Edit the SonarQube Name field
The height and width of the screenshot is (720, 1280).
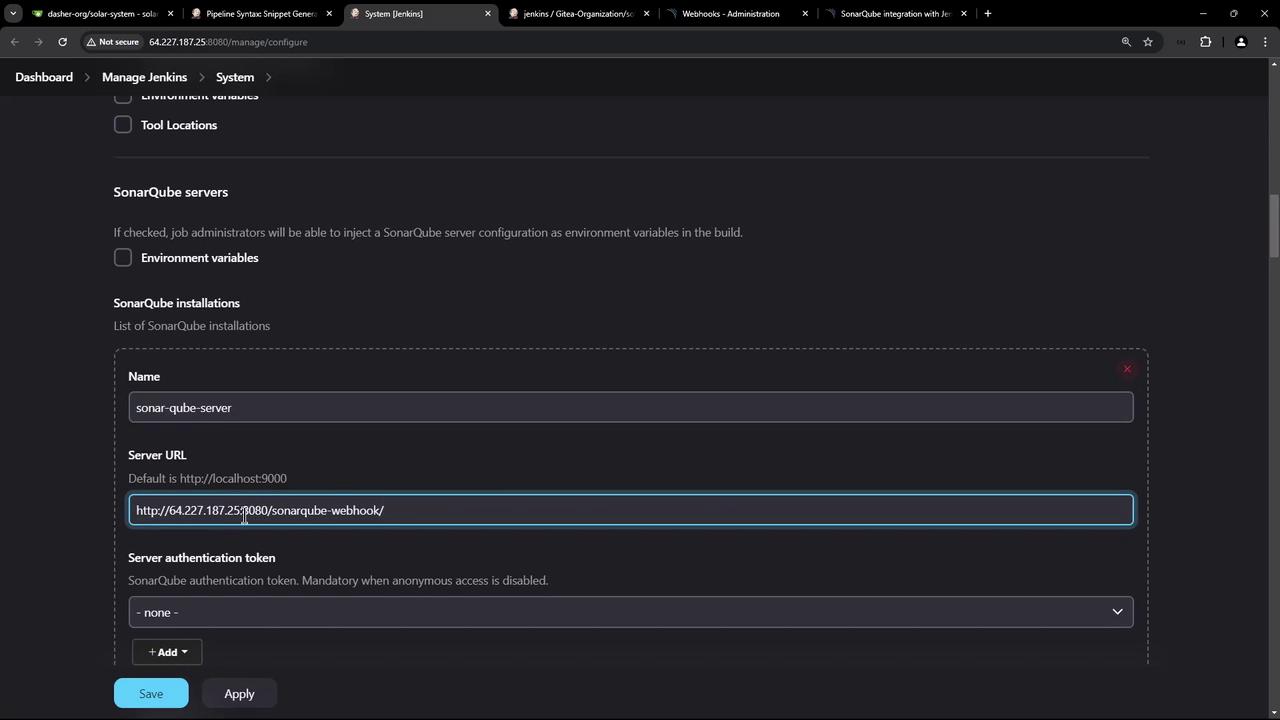630,407
